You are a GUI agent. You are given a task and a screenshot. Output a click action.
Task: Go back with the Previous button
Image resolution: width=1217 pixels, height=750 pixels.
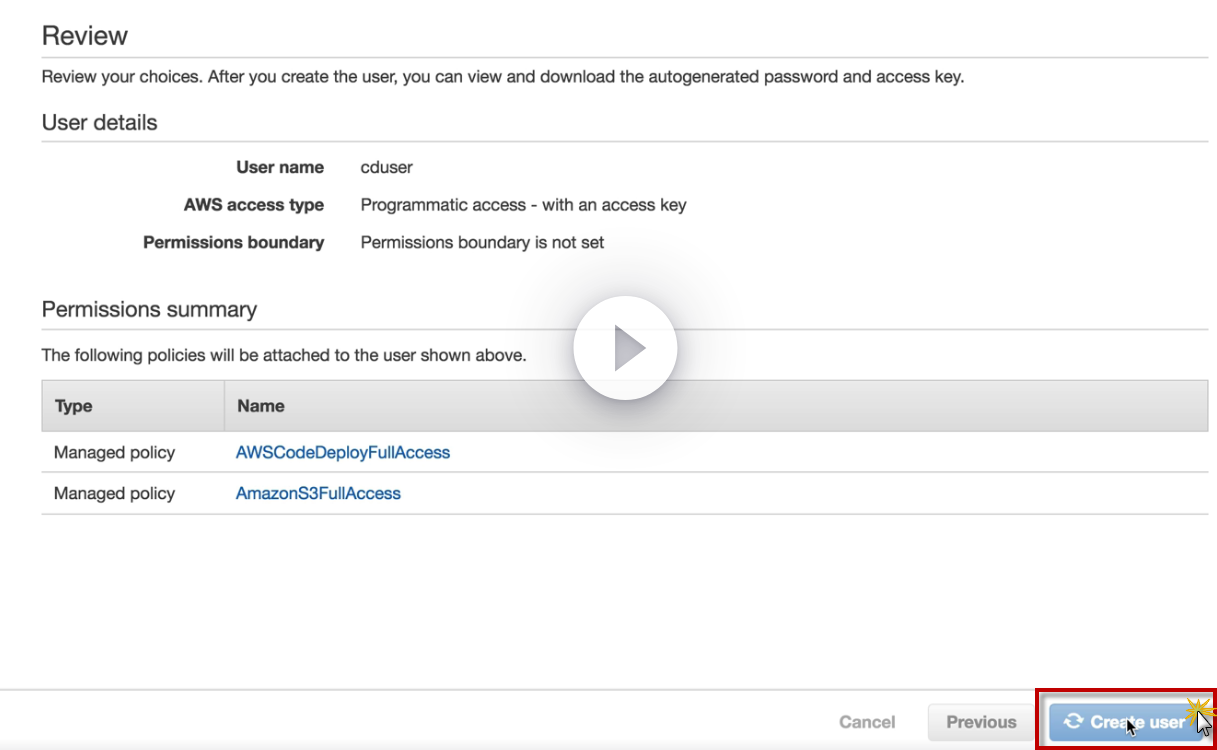981,722
